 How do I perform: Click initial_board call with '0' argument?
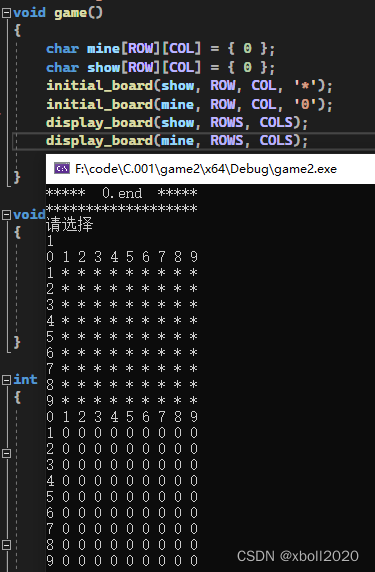click(x=189, y=104)
